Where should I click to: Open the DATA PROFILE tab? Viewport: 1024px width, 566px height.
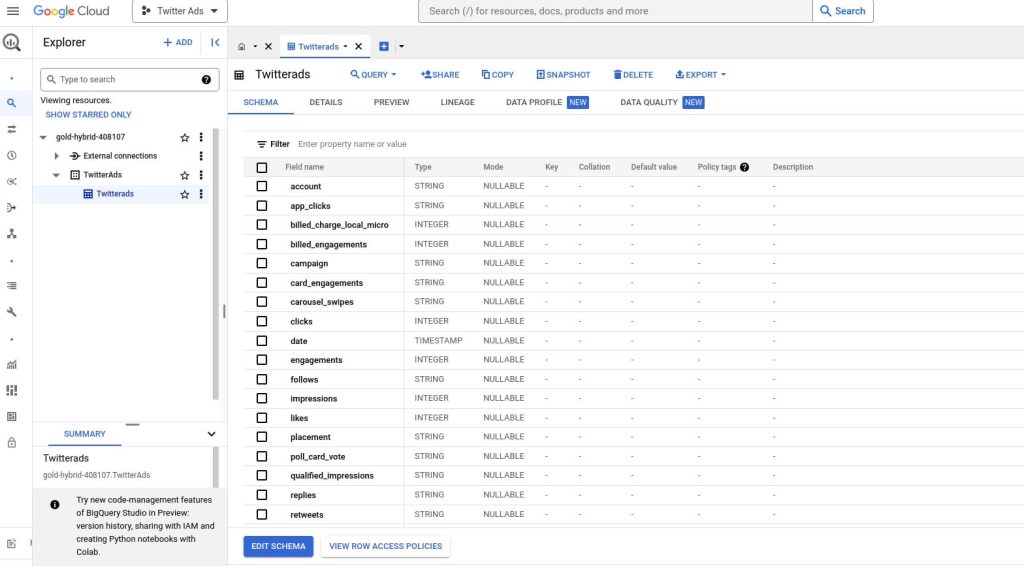(547, 102)
